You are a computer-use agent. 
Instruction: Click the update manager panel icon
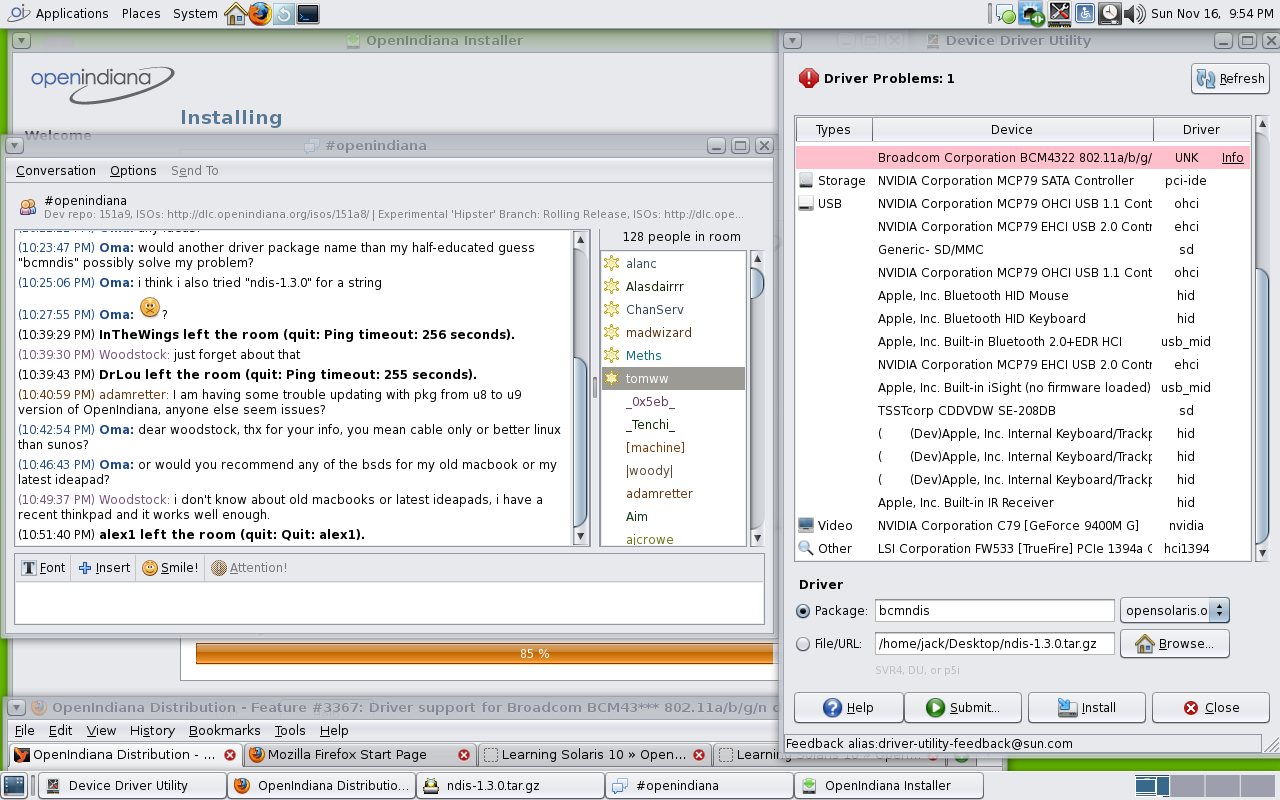(x=284, y=13)
